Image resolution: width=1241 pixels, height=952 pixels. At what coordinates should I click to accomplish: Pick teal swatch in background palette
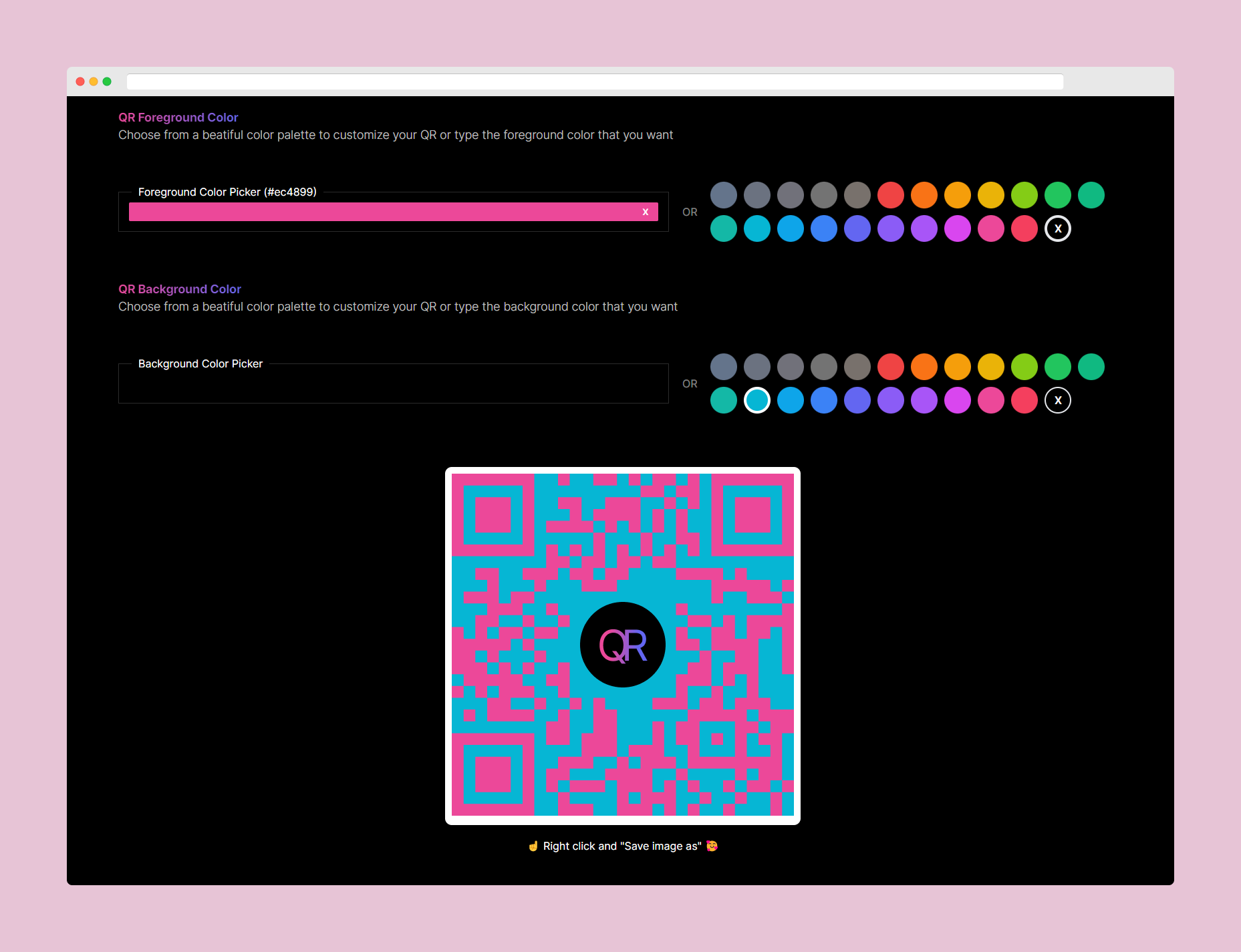point(724,400)
